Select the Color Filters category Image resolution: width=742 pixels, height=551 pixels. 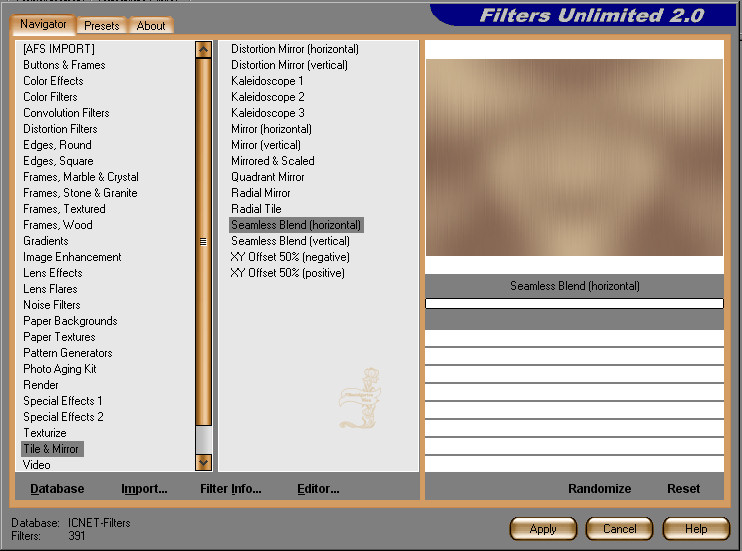(51, 97)
